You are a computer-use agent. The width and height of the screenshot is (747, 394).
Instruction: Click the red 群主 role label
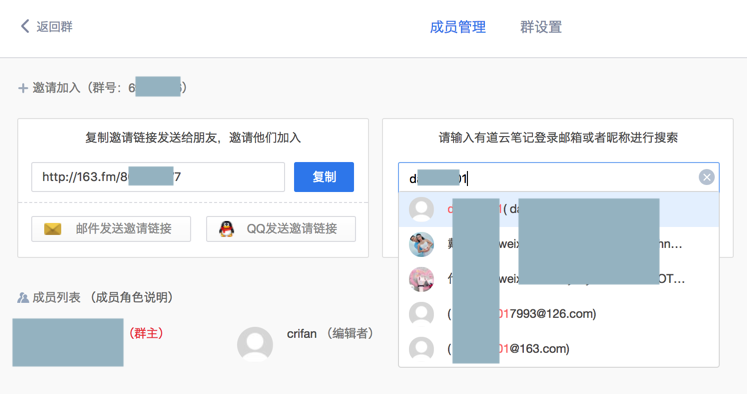point(146,333)
